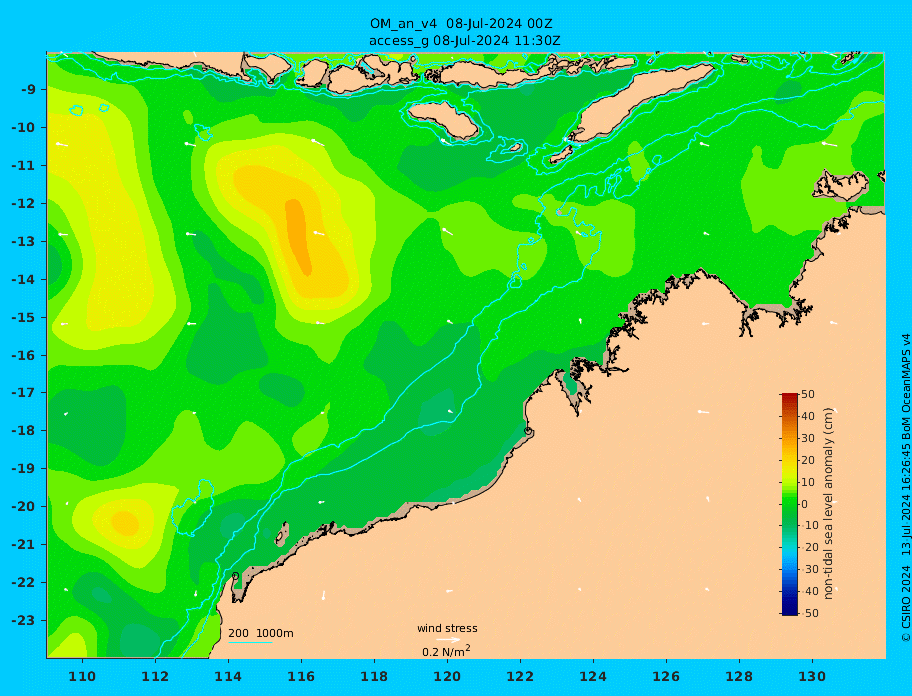This screenshot has width=912, height=696.
Task: Click latitude axis label "-21"
Action: 23,545
